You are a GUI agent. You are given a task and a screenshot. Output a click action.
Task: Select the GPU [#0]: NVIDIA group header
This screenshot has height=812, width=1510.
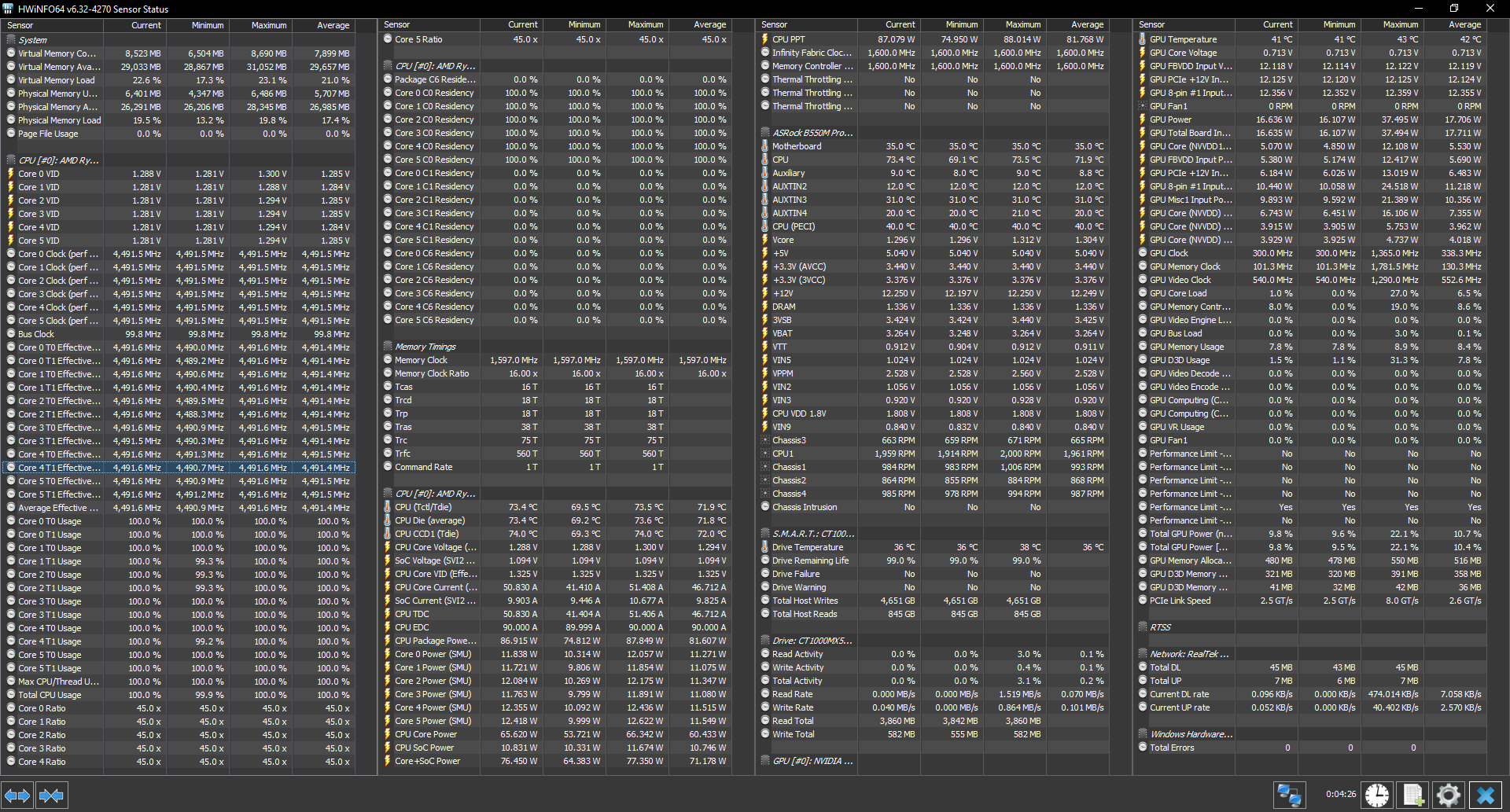(934, 761)
